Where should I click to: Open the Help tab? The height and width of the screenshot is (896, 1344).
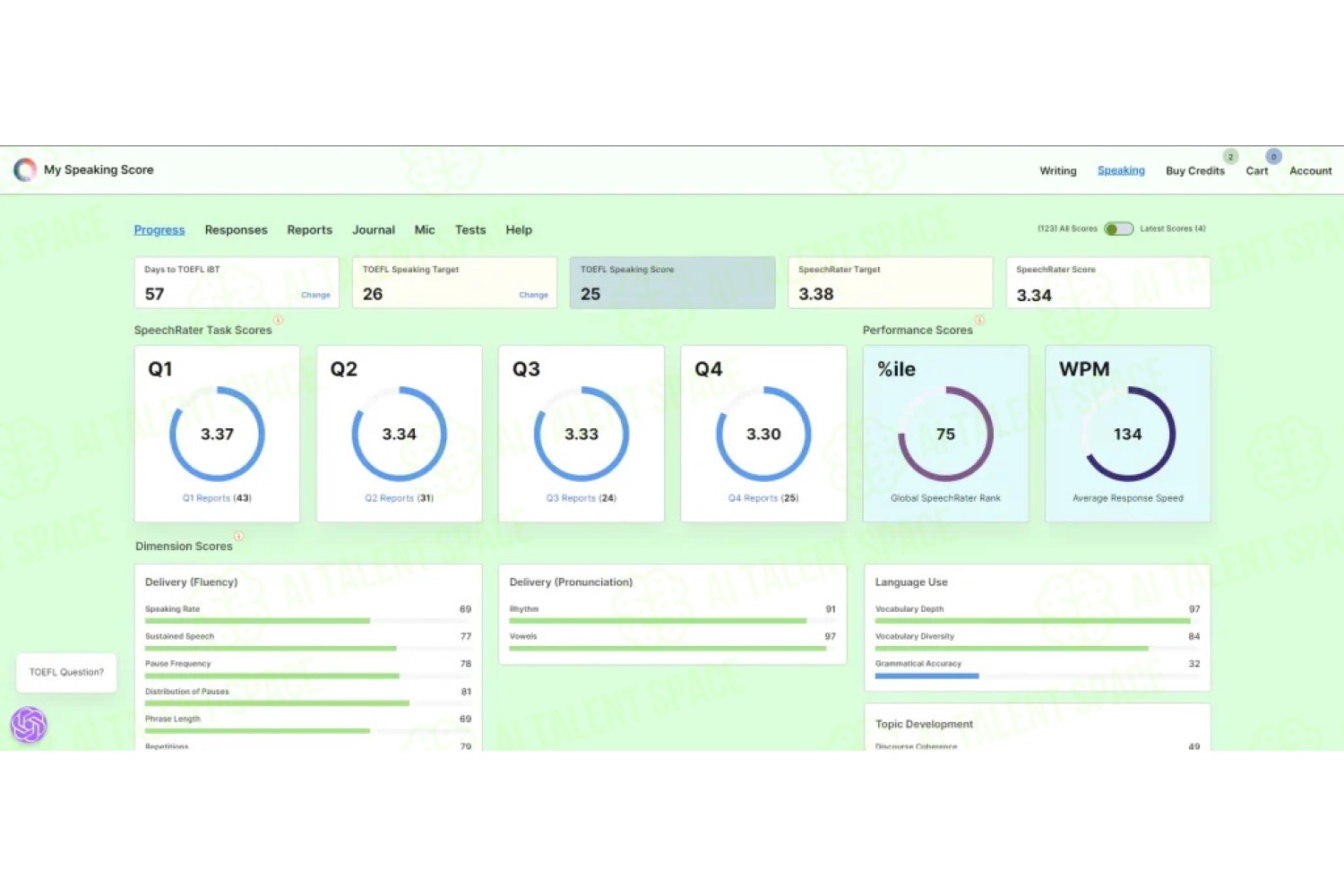[x=519, y=230]
